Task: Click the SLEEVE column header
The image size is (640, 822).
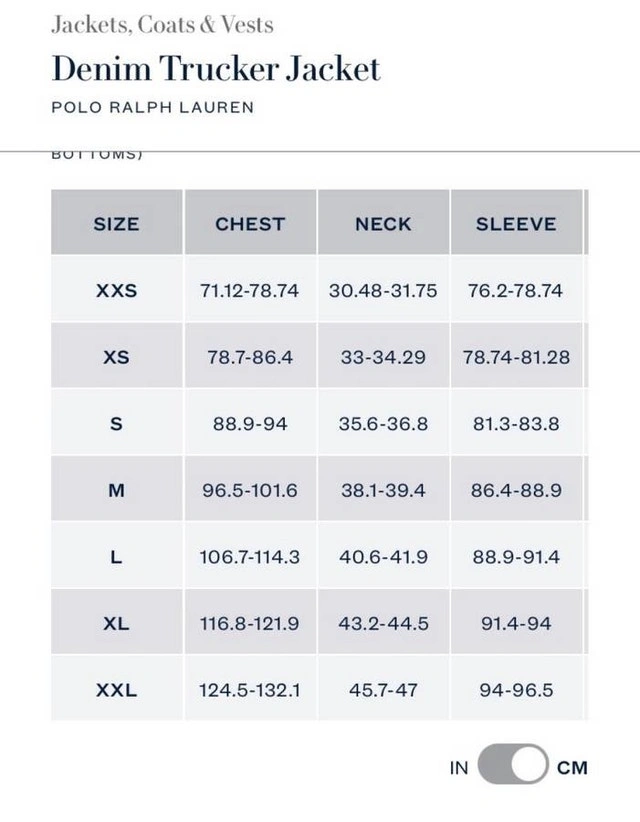Action: pyautogui.click(x=516, y=224)
